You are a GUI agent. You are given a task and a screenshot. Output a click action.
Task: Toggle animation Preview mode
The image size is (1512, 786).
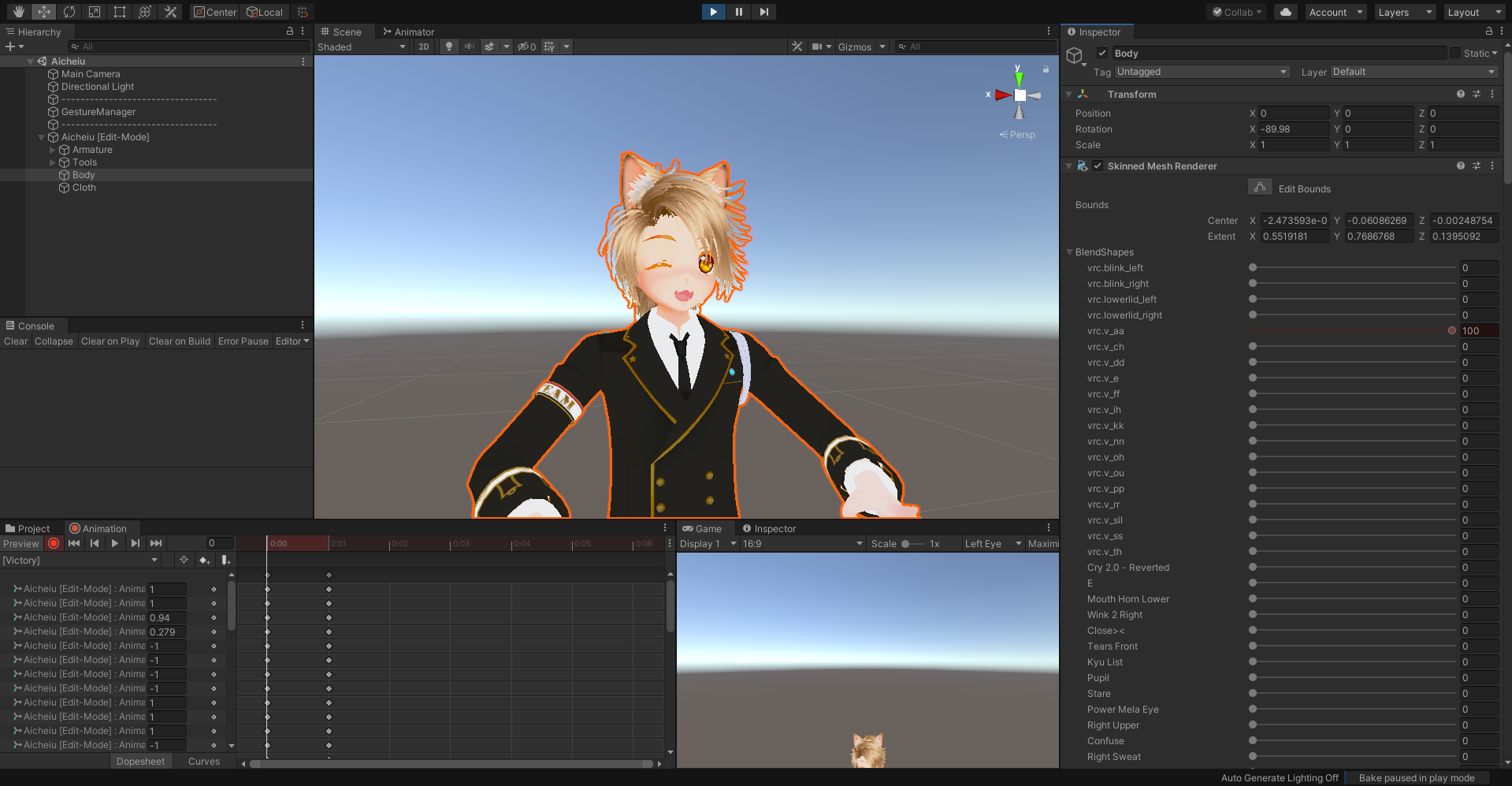pos(21,543)
